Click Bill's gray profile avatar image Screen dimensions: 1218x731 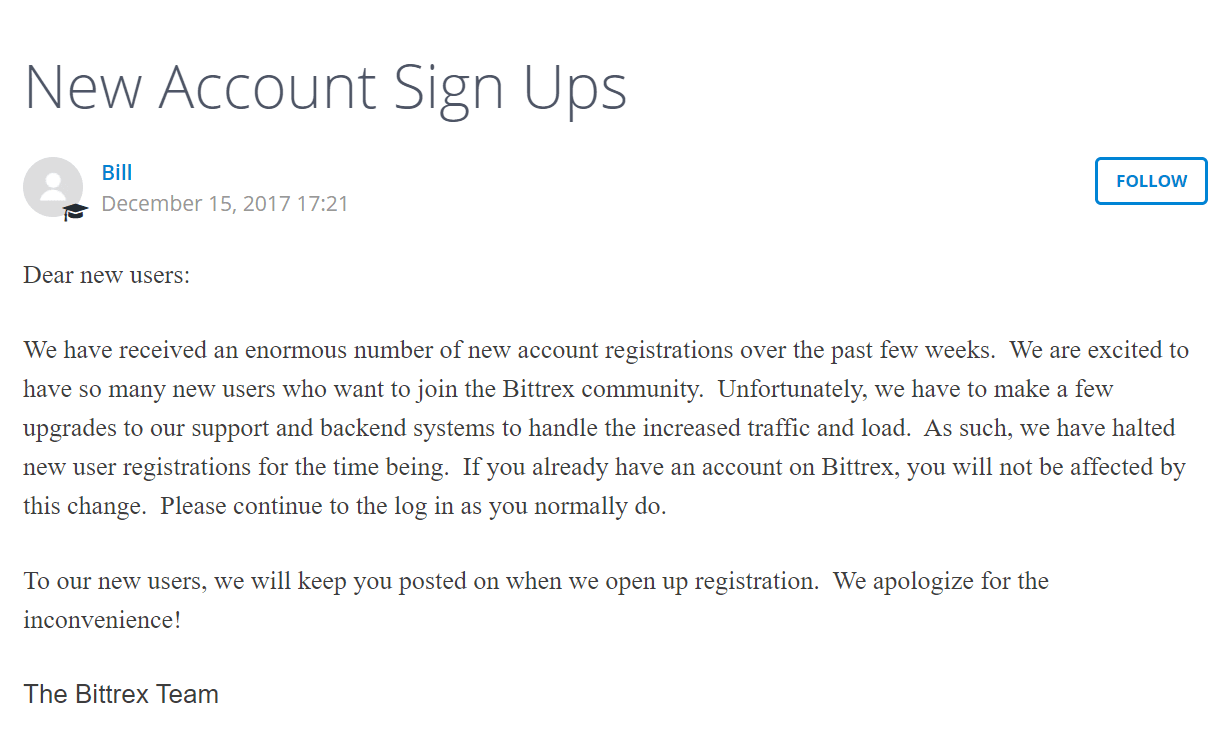(x=53, y=187)
